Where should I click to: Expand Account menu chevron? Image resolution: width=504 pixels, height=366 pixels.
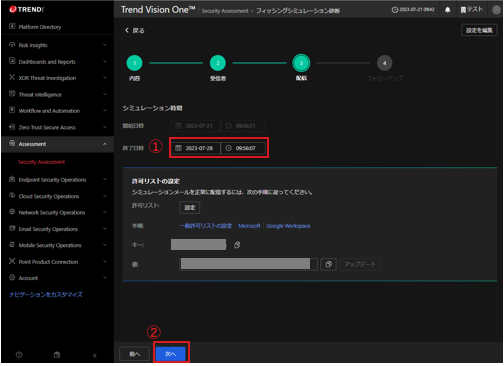tap(105, 278)
